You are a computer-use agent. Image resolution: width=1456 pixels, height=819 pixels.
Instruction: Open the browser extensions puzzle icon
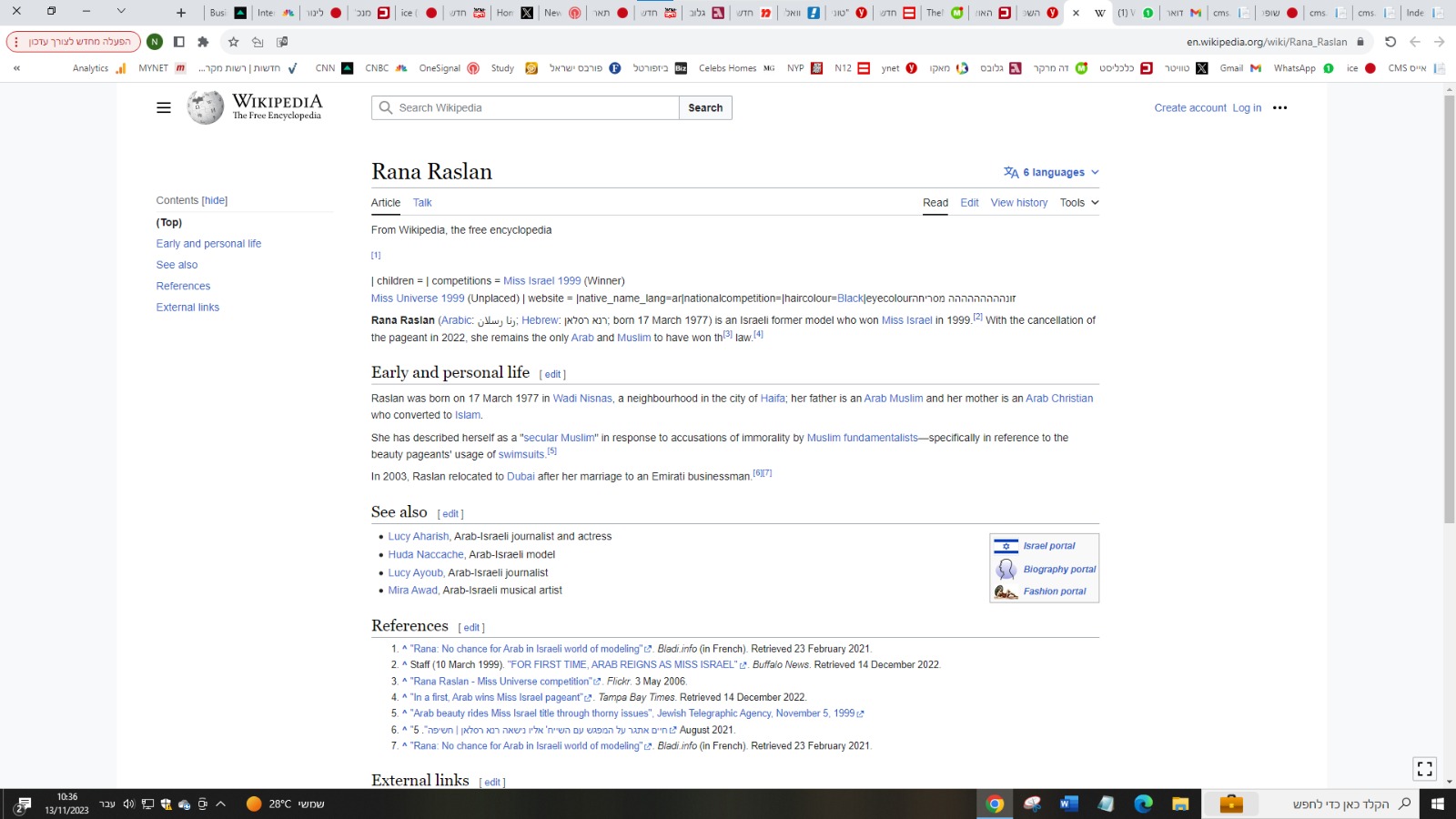pyautogui.click(x=203, y=42)
